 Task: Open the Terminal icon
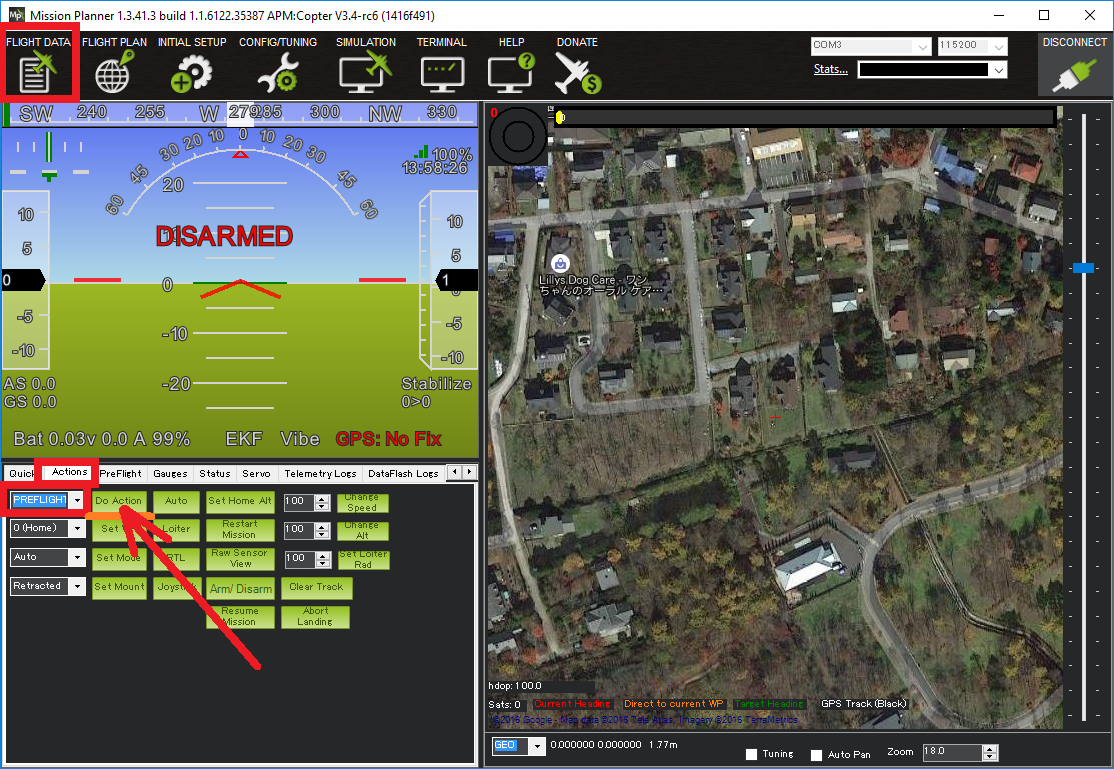tap(441, 72)
